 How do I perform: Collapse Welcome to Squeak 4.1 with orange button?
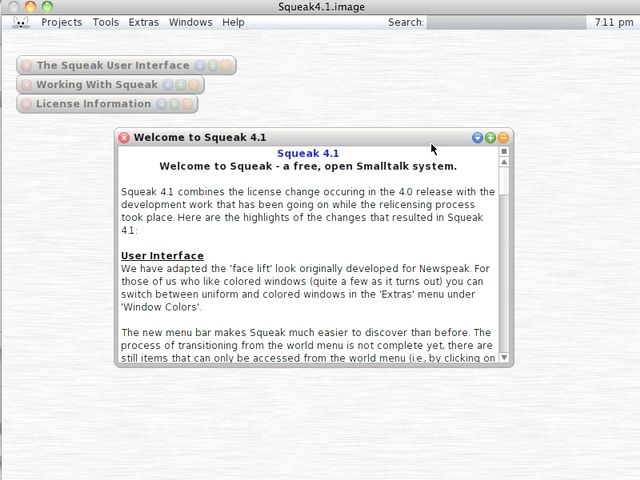[503, 138]
